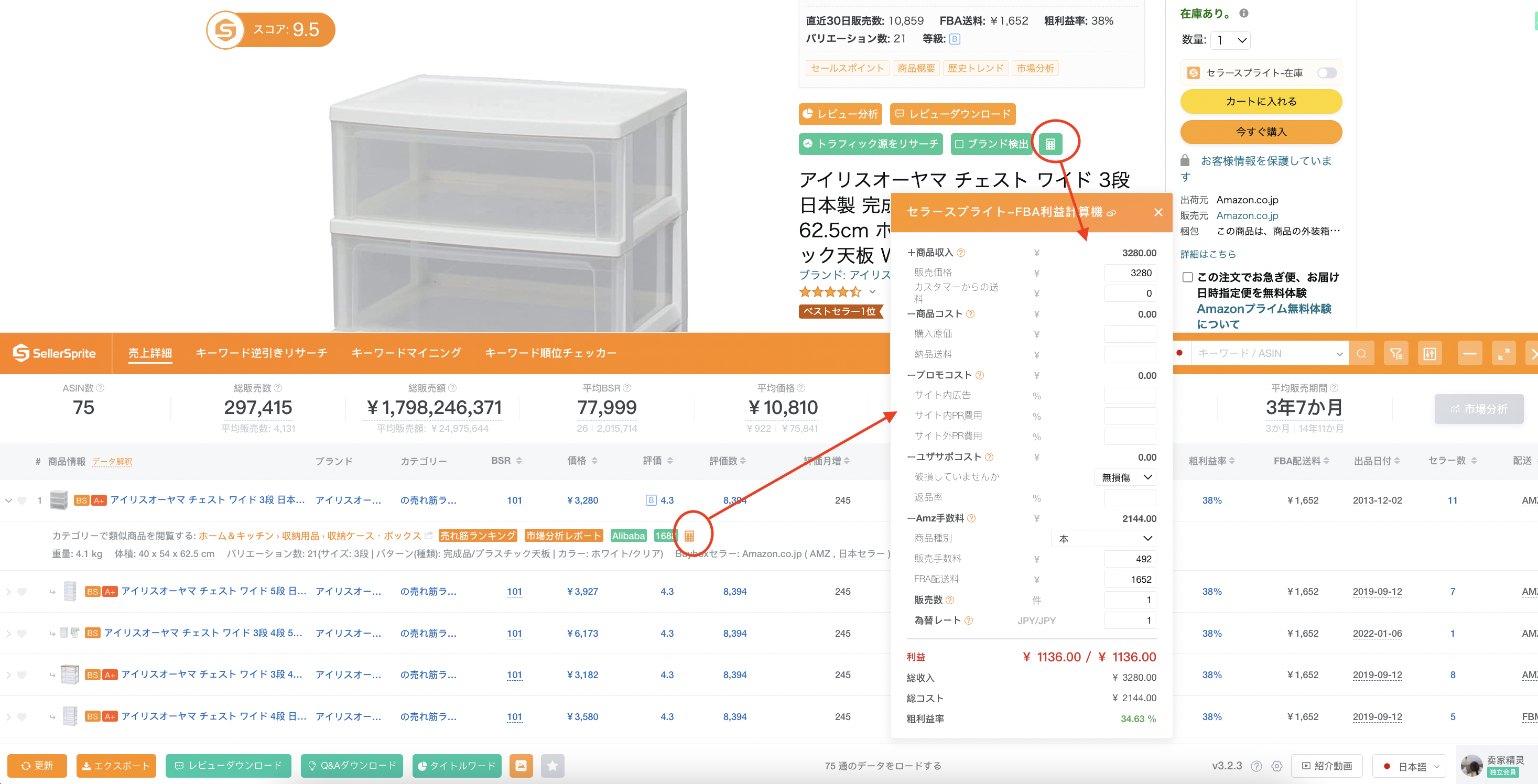Toggle the セラースプライト-在庫 switch

1327,73
